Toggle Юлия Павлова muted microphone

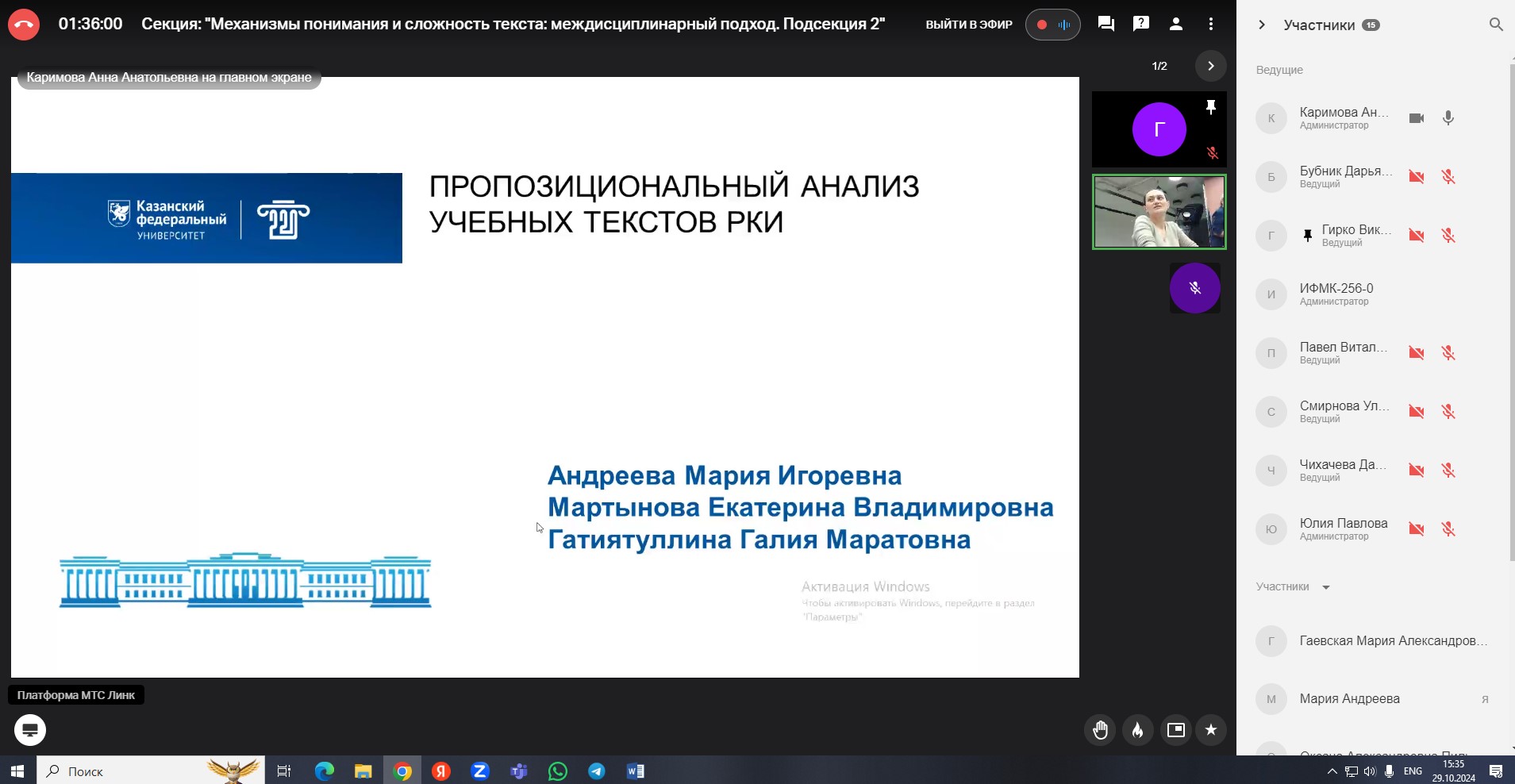[x=1448, y=529]
